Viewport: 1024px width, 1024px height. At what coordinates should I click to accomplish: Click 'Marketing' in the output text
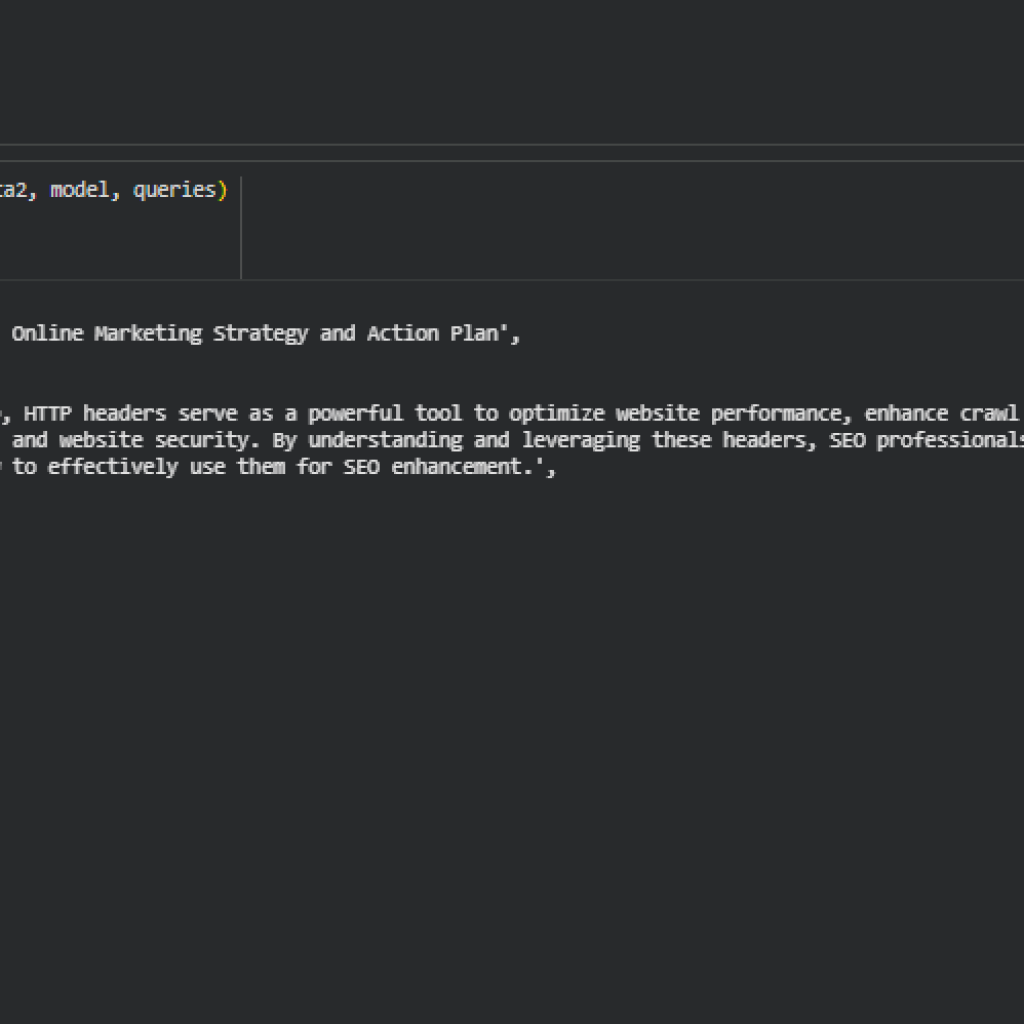point(148,334)
